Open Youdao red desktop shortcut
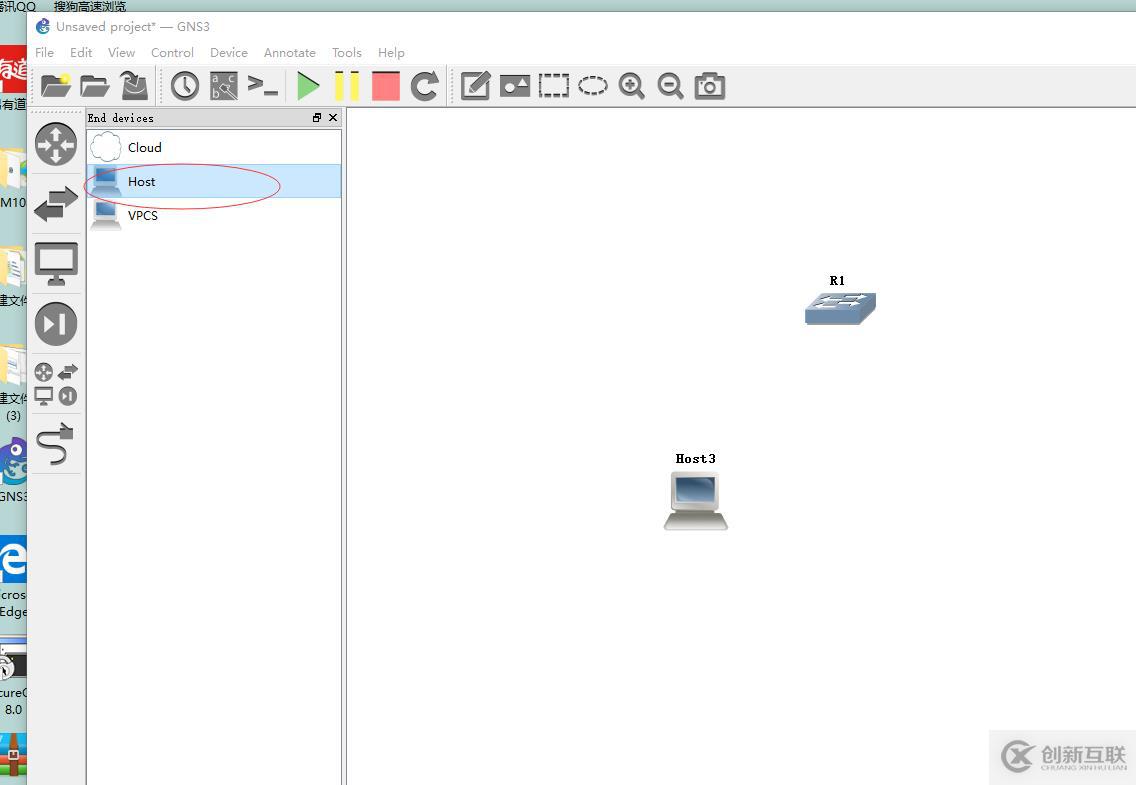Screen dimensions: 1136x785 tap(13, 78)
